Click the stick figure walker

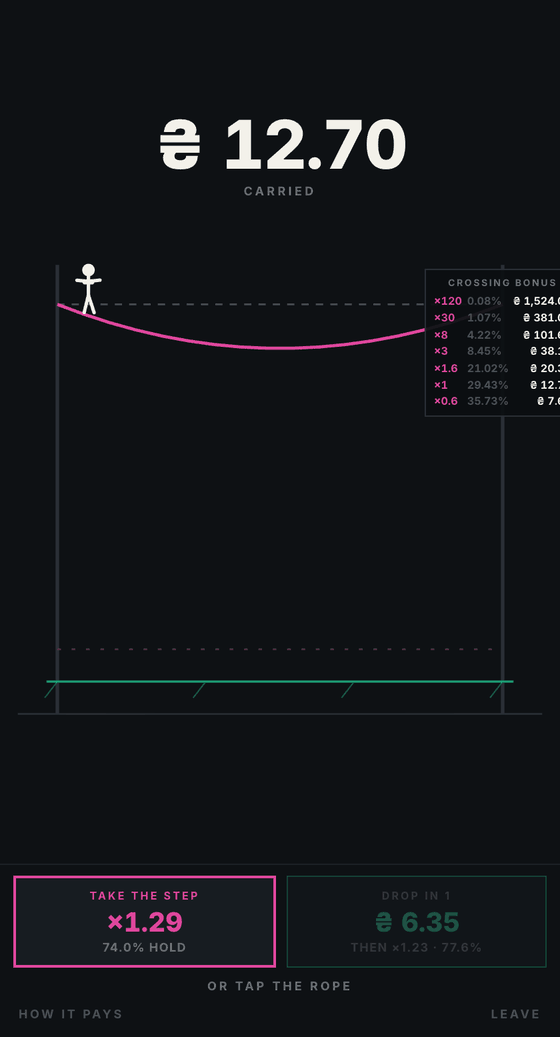point(88,289)
